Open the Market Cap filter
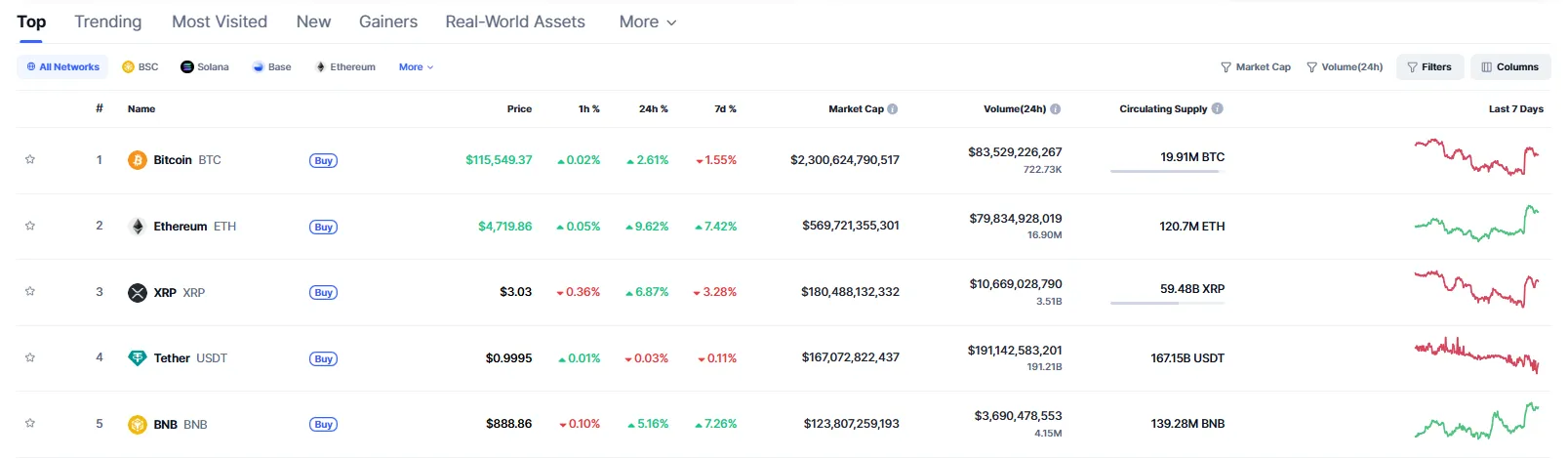Screen dimensions: 1568x459 [1256, 67]
